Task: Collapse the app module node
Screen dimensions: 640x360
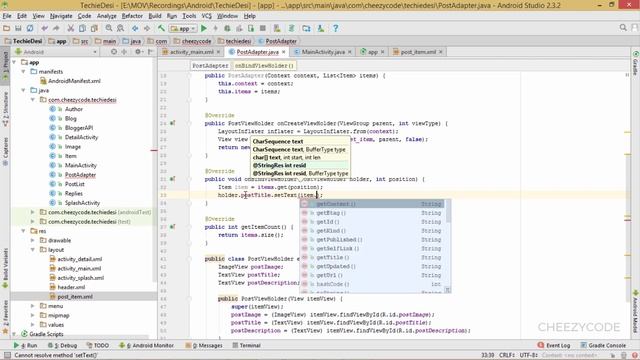Action: [14, 62]
